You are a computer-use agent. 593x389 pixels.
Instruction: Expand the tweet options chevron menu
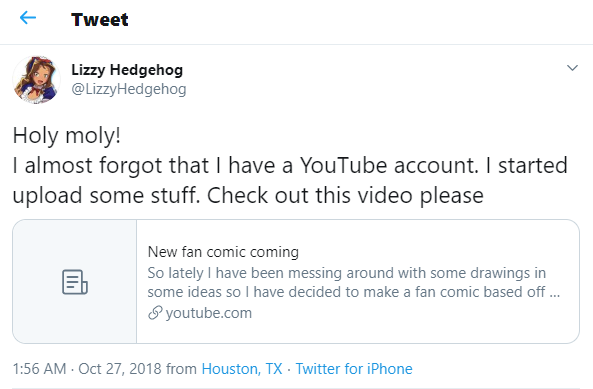[572, 68]
